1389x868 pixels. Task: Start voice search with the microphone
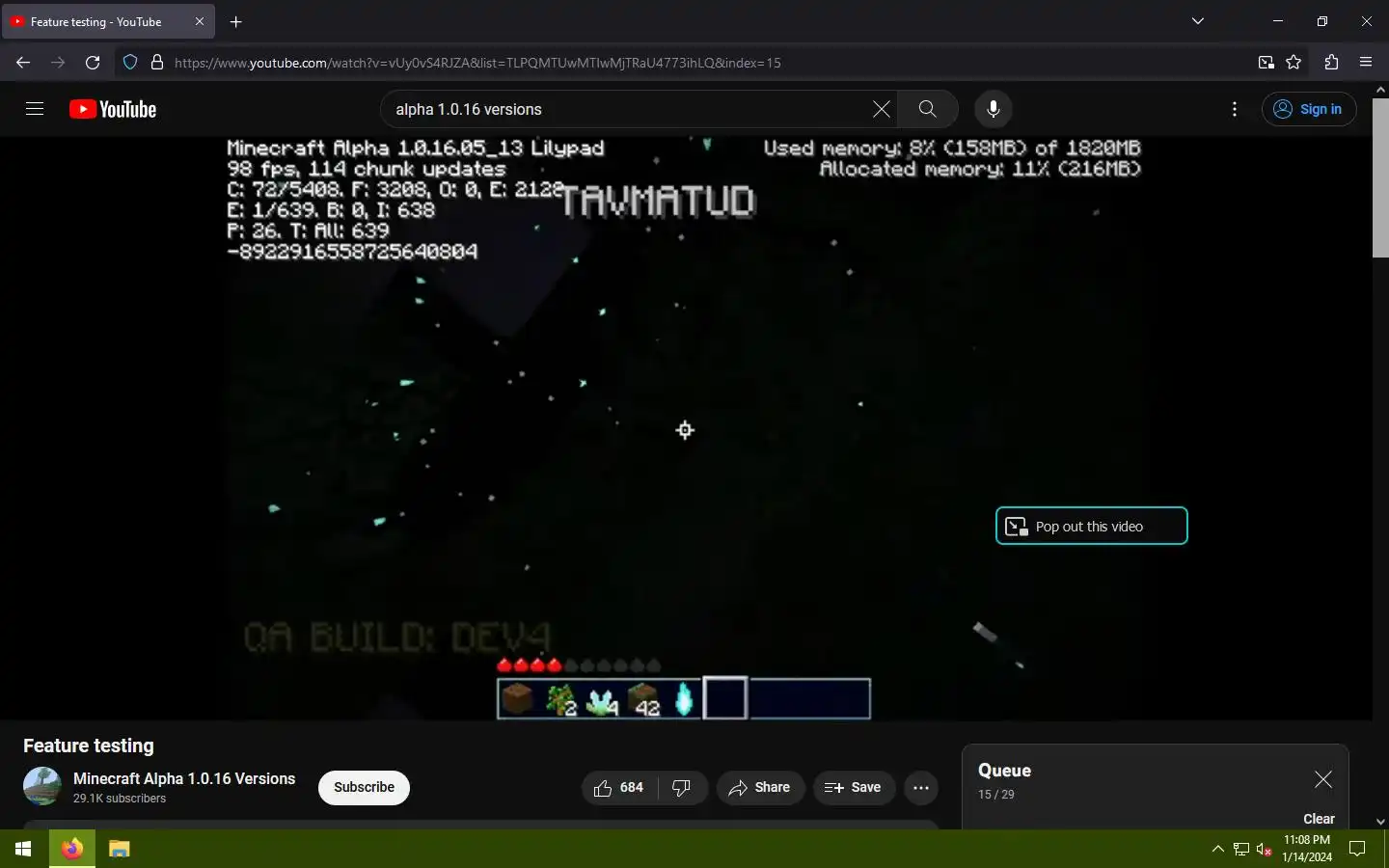[x=993, y=109]
